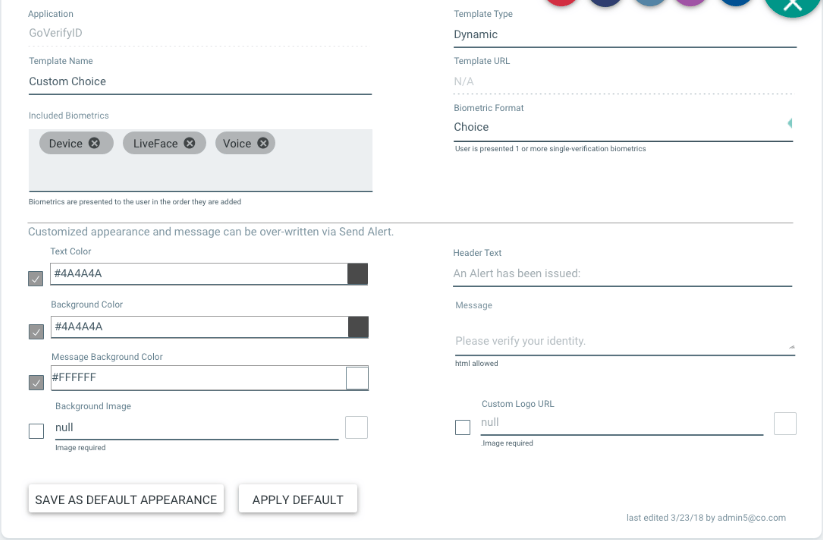This screenshot has width=823, height=540.
Task: Click the purple circle button at top
Action: click(691, 2)
